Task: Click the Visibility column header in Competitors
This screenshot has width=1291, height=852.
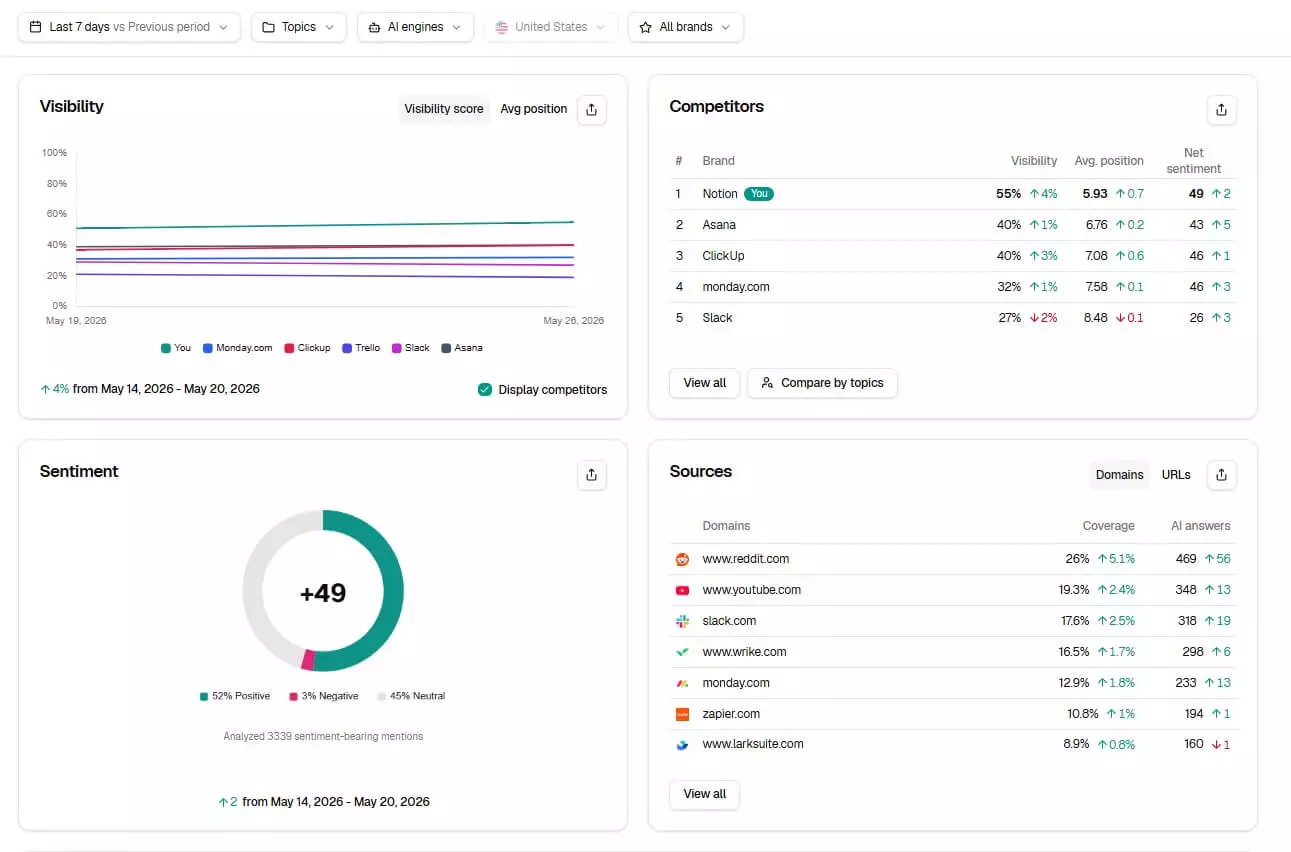Action: tap(1034, 161)
